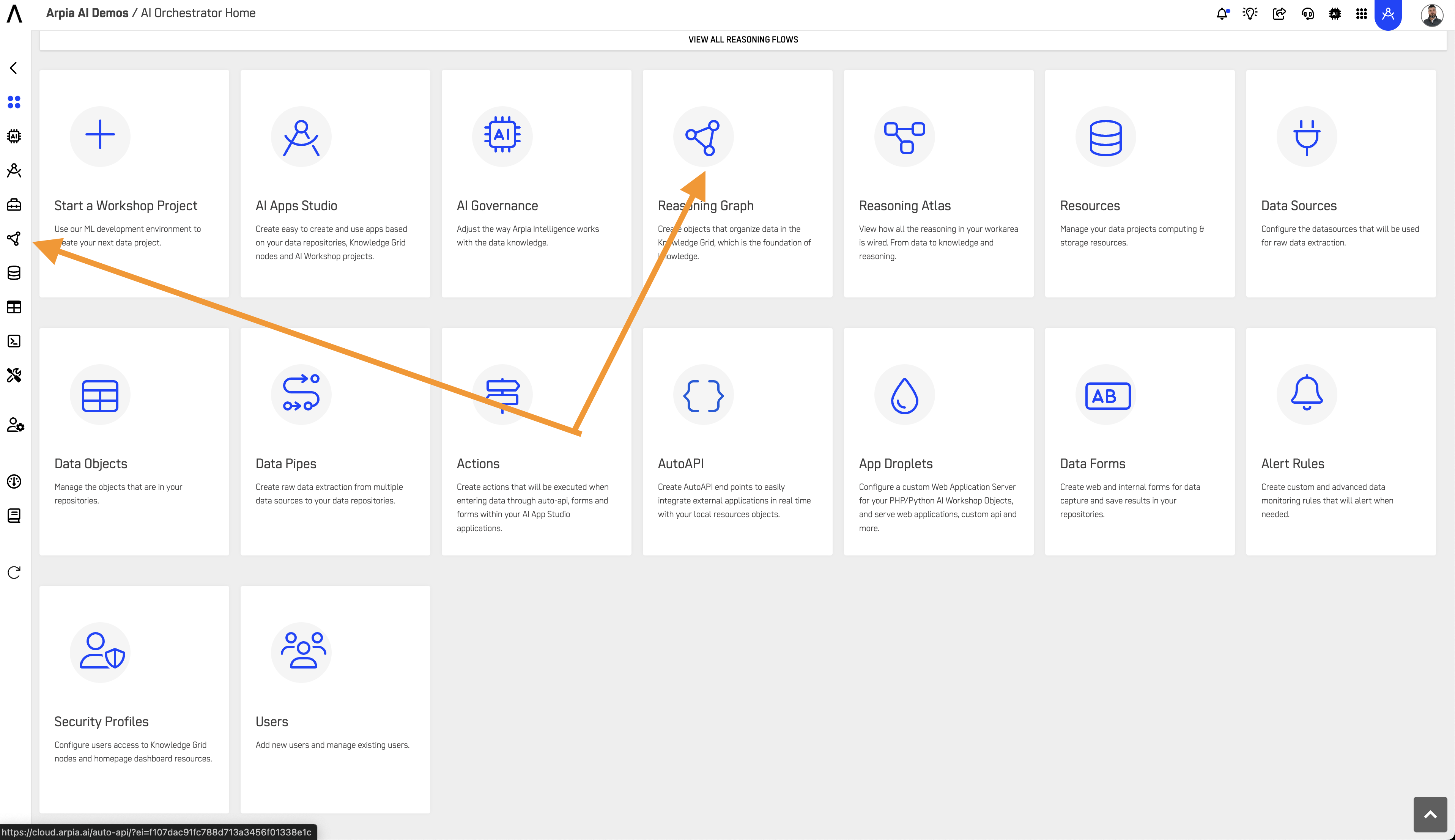Open the apps grid icon in header
The height and width of the screenshot is (840, 1455).
(1361, 13)
